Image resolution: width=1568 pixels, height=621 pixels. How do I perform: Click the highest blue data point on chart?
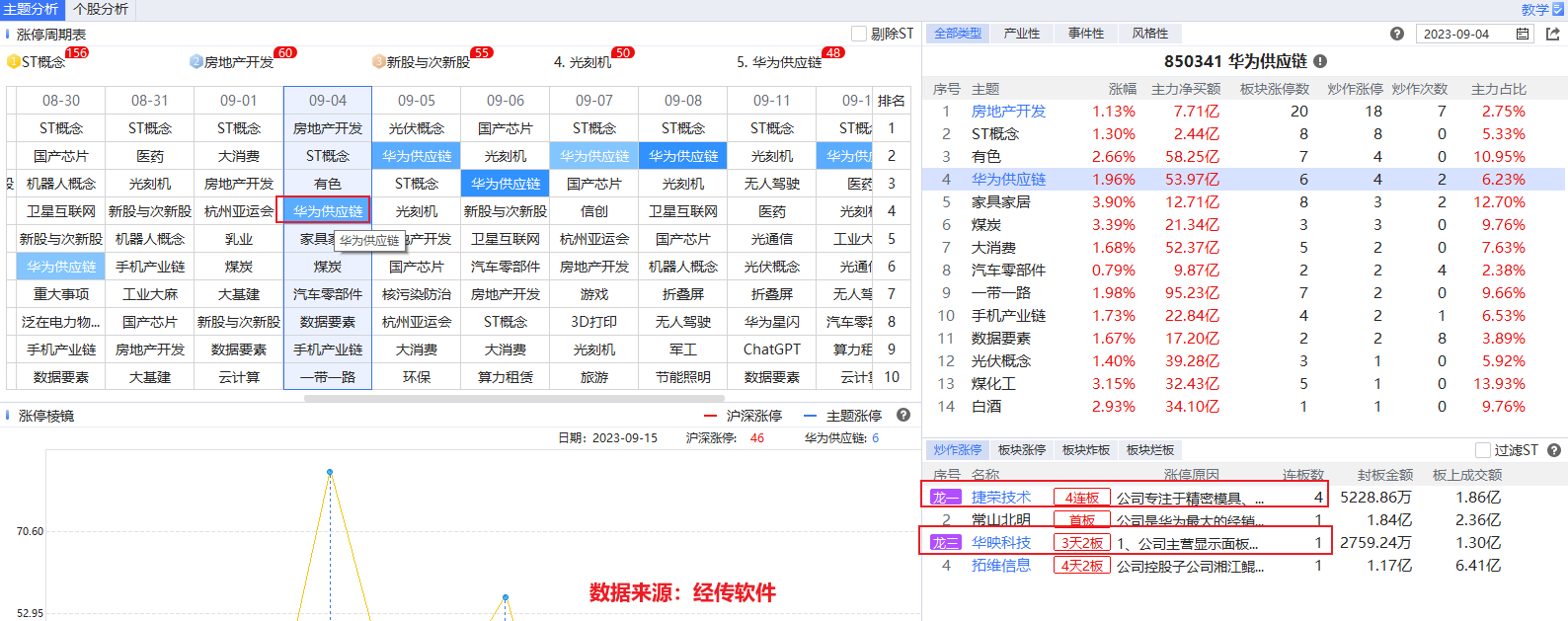click(x=330, y=472)
